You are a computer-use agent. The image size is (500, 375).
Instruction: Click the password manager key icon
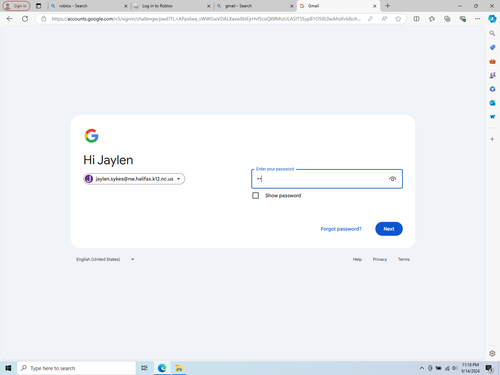click(370, 19)
